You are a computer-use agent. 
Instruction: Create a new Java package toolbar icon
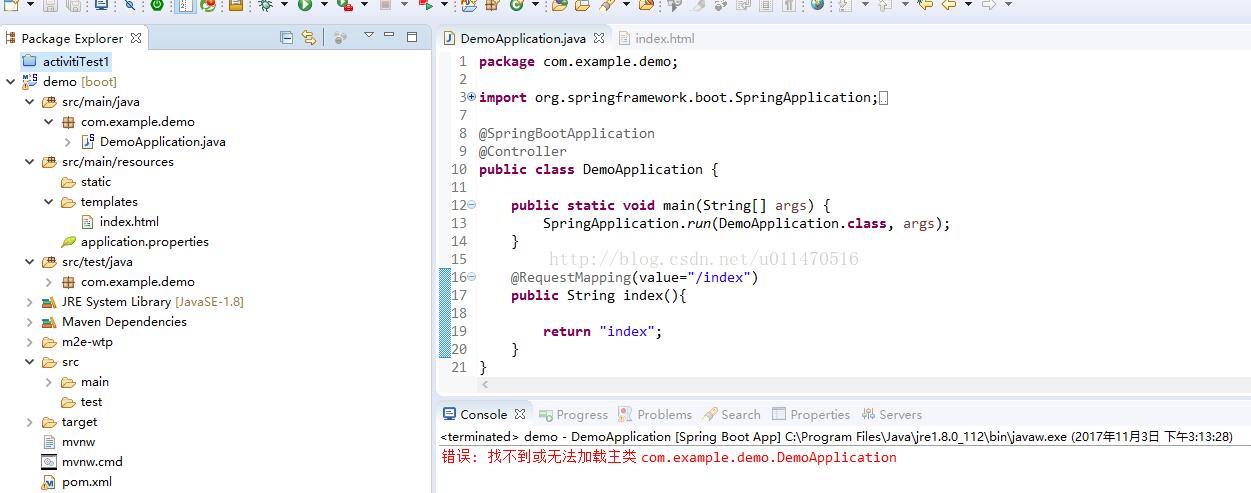(492, 5)
